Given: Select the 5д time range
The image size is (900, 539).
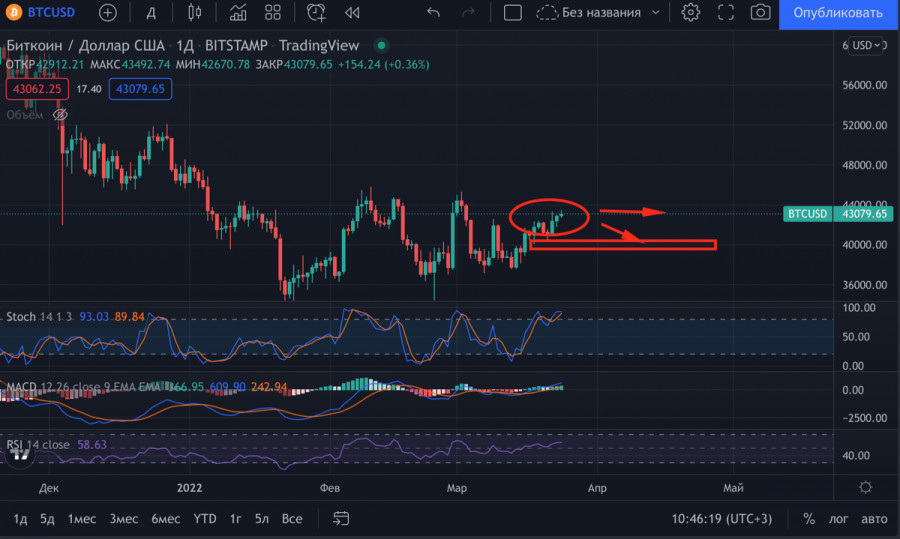Looking at the screenshot, I should [x=47, y=519].
